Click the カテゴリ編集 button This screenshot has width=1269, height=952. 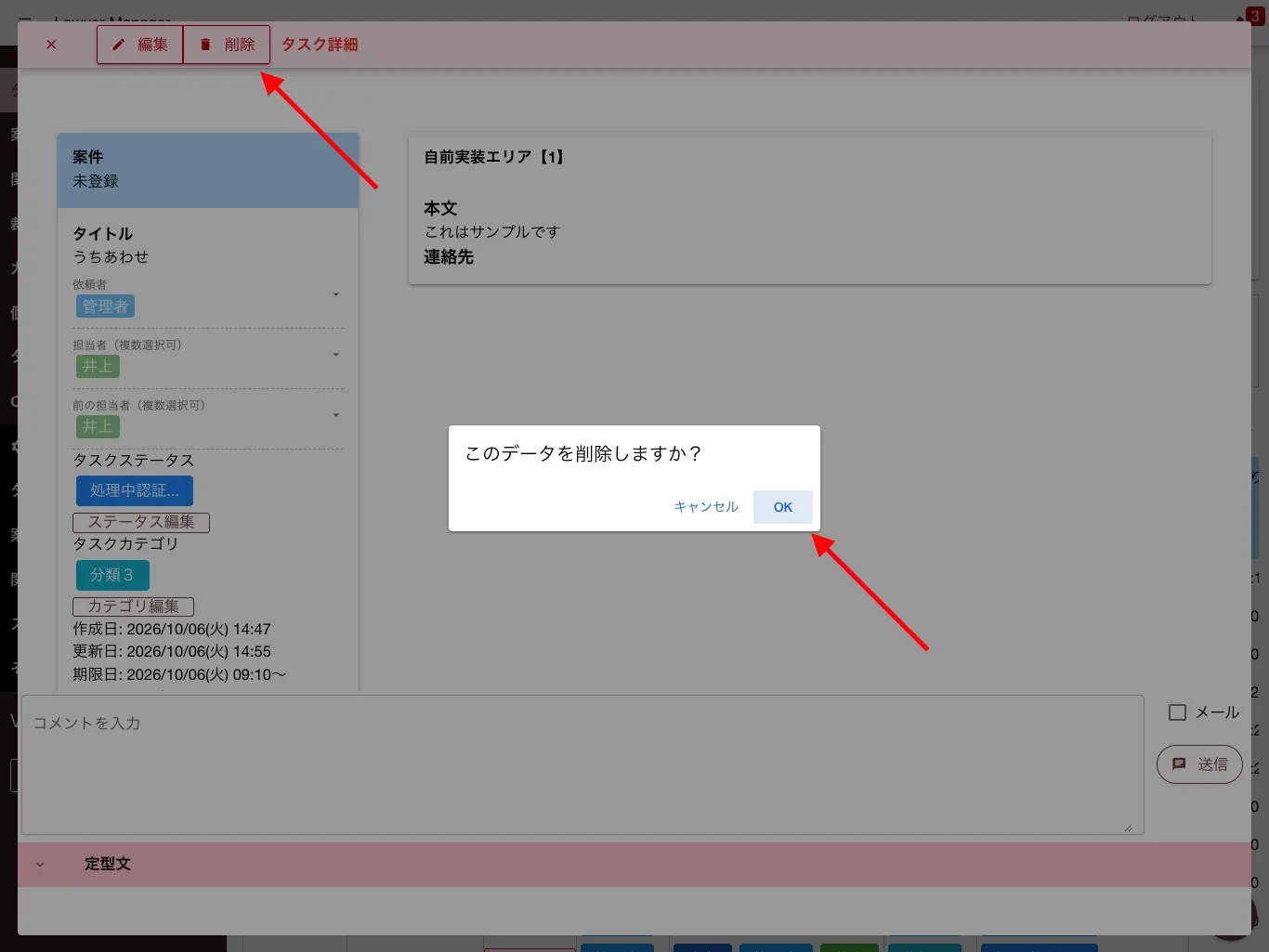pyautogui.click(x=133, y=606)
